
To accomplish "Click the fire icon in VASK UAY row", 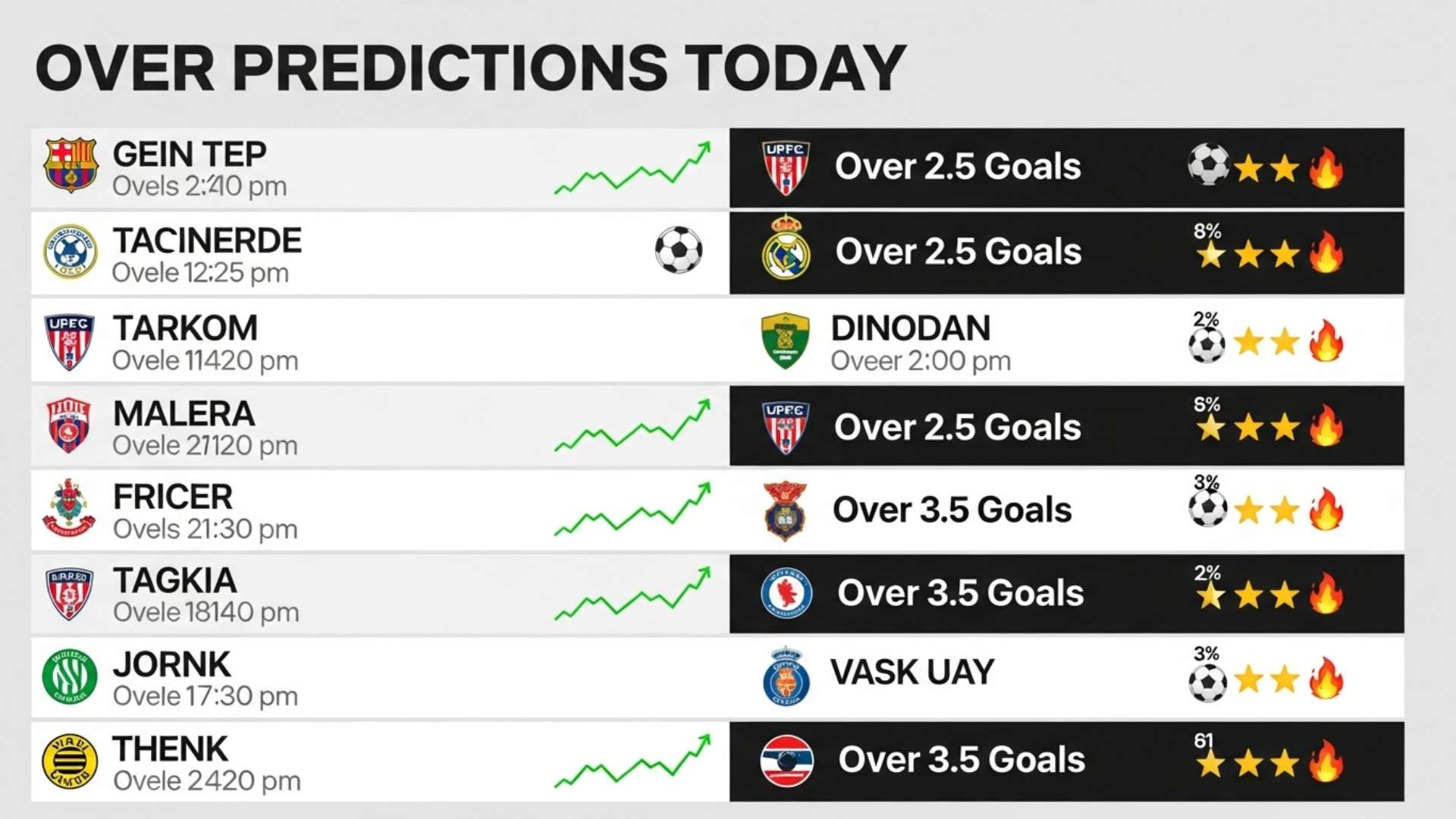I will point(1326,678).
